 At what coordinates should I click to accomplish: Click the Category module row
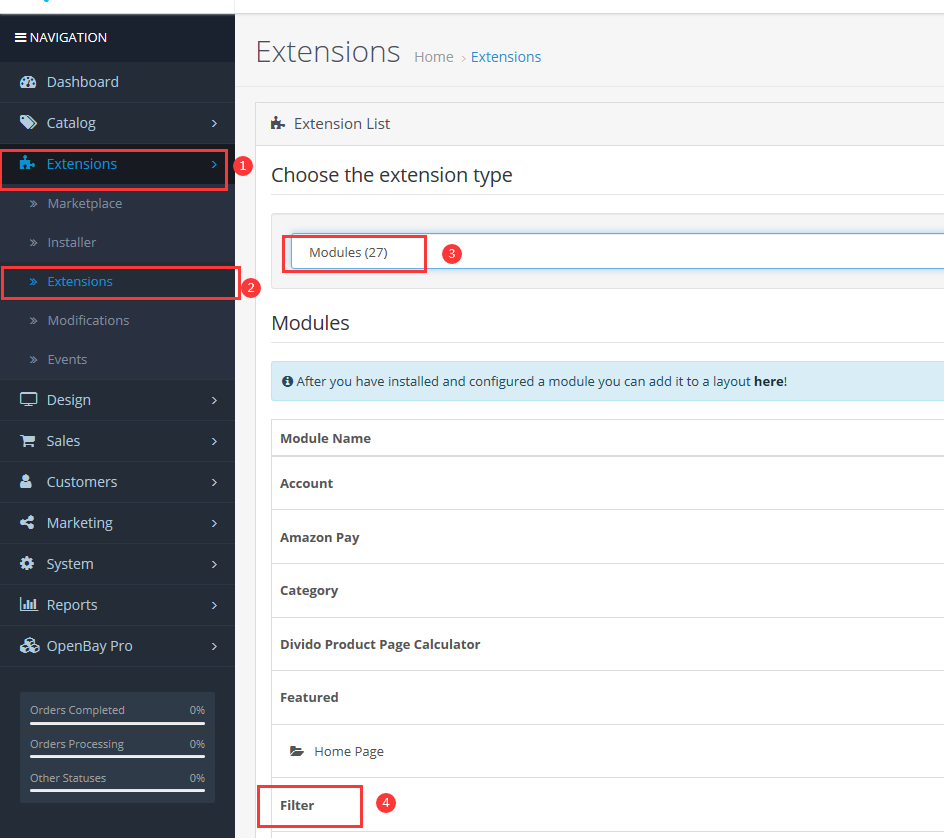(x=607, y=591)
